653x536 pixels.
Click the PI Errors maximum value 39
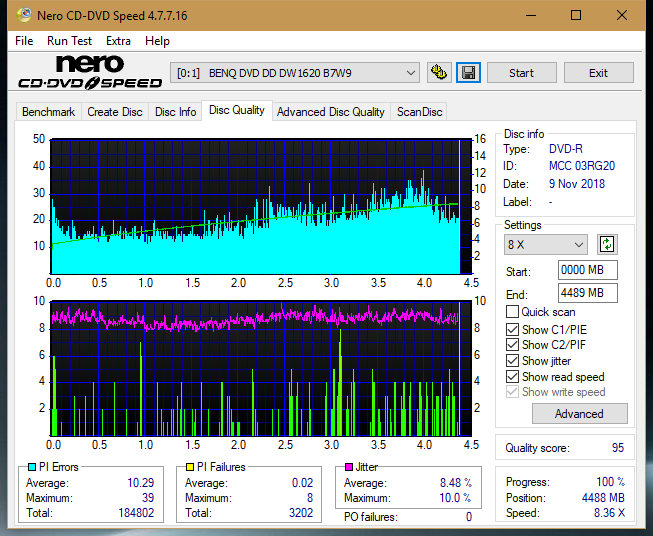148,498
